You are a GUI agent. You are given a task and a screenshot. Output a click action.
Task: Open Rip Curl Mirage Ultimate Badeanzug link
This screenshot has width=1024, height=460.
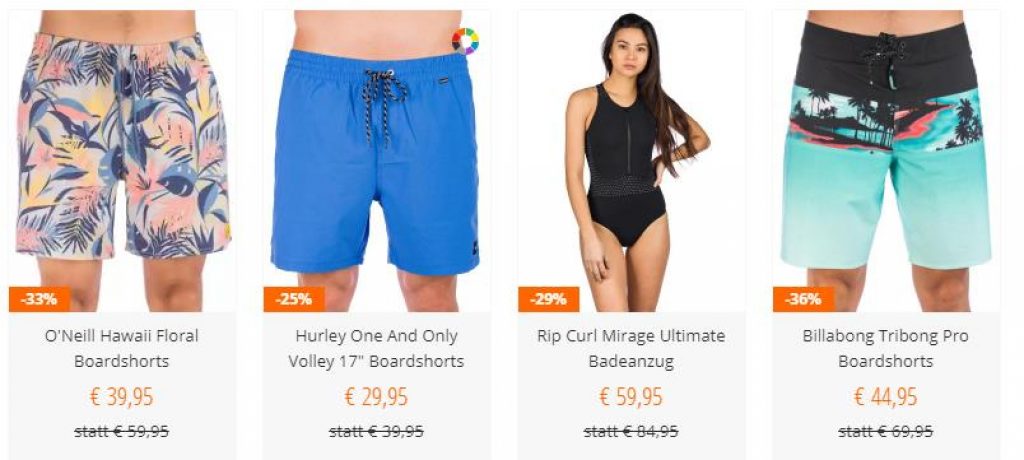[x=631, y=348]
